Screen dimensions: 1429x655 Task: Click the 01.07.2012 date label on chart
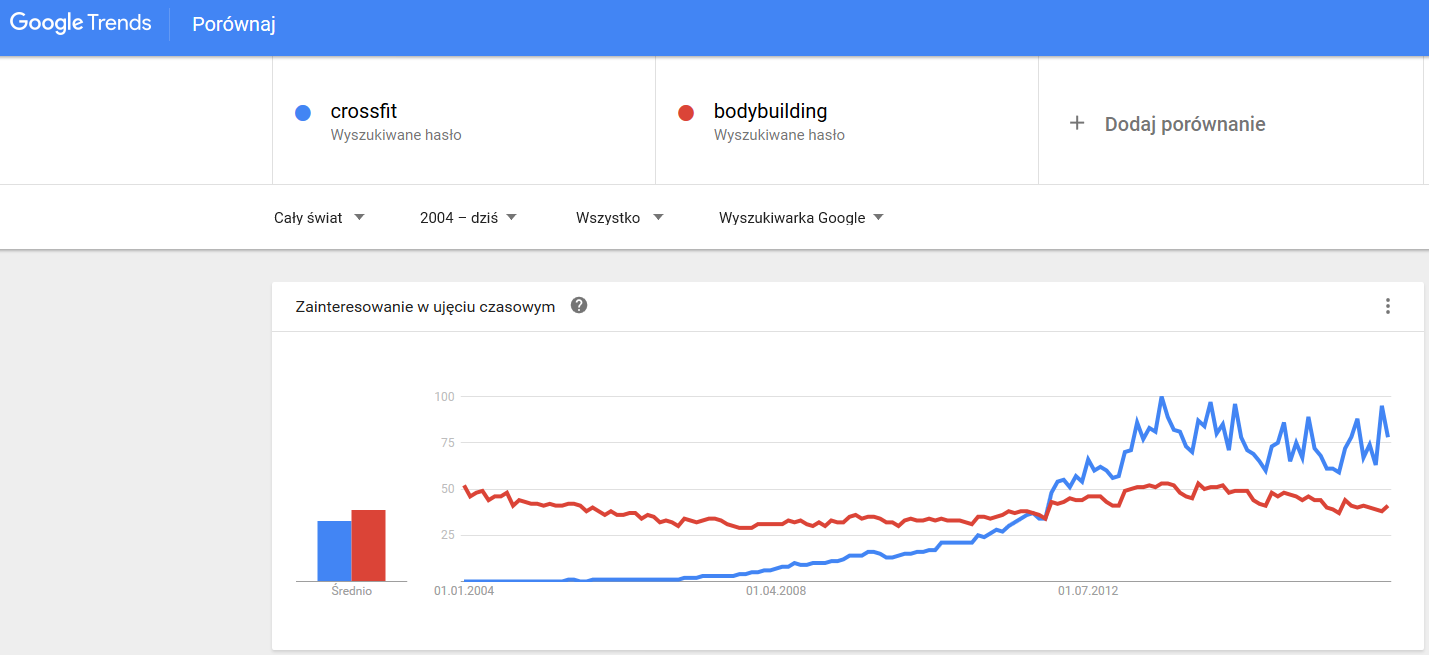click(x=1088, y=591)
